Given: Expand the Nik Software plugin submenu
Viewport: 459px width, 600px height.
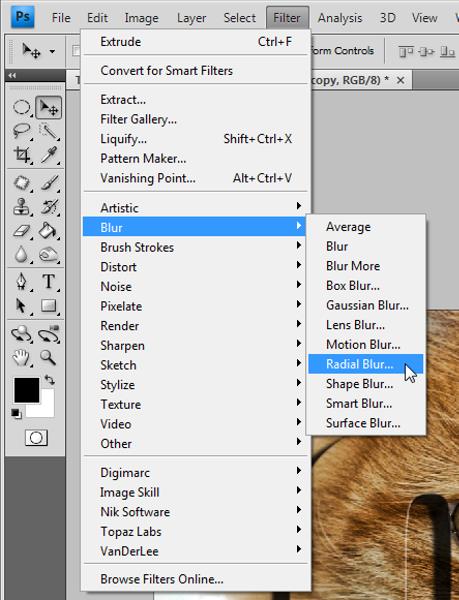Looking at the screenshot, I should 196,512.
